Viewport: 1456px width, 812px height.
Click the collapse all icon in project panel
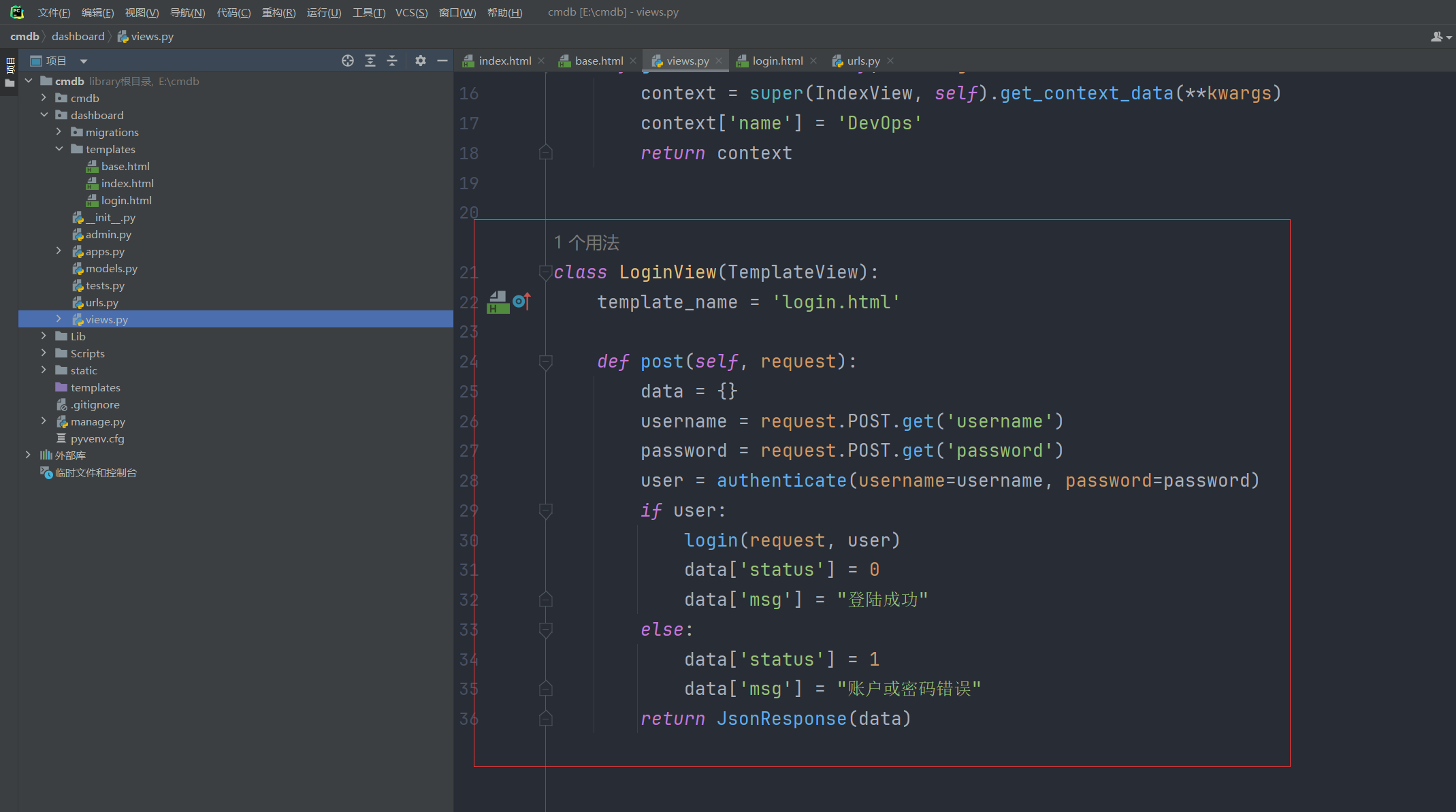(392, 61)
